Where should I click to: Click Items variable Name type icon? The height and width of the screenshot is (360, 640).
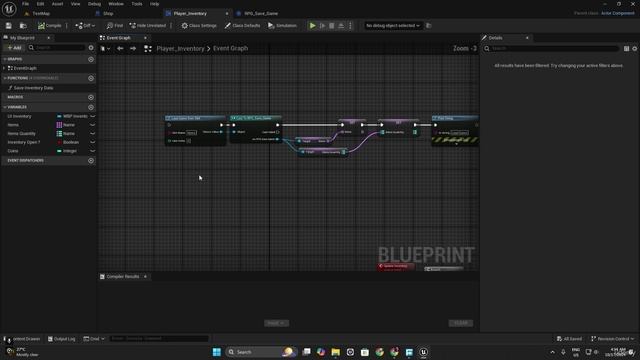[59, 125]
